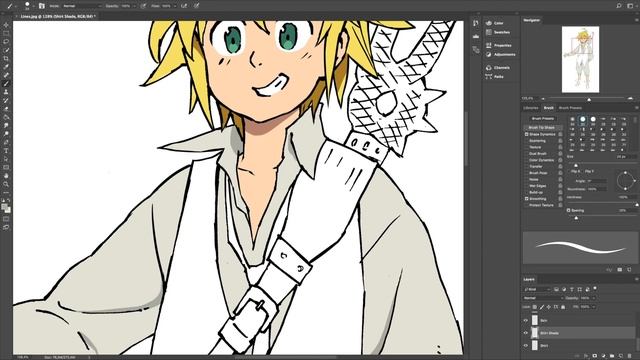Open the layer Fill dropdown

coord(593,307)
